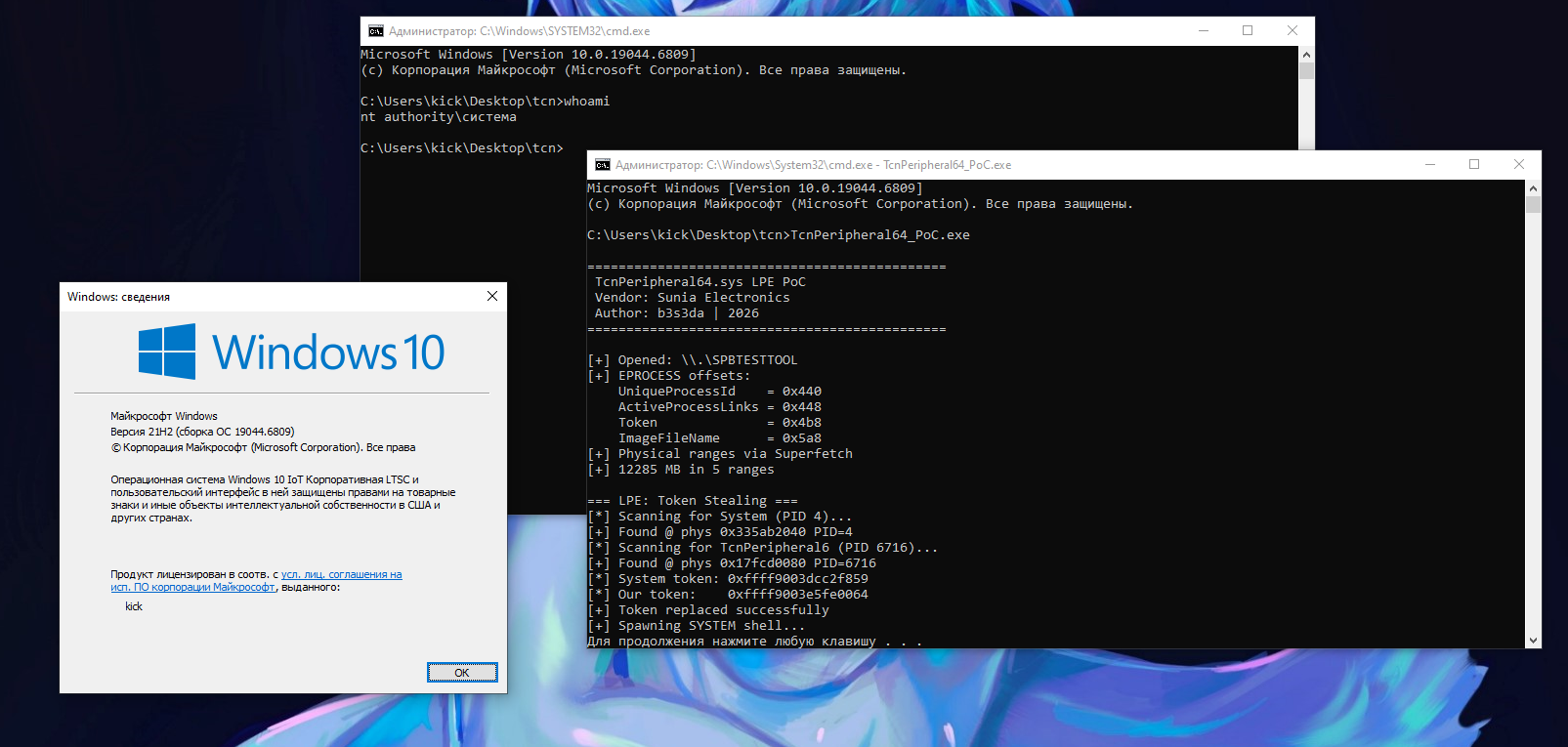Click the "Token replaced successfully" line
This screenshot has width=1568, height=747.
(x=708, y=610)
